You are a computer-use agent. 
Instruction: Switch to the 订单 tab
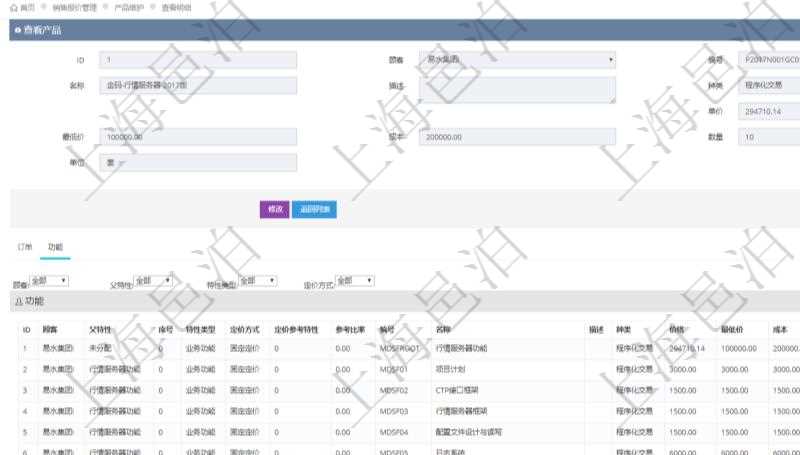click(x=26, y=246)
